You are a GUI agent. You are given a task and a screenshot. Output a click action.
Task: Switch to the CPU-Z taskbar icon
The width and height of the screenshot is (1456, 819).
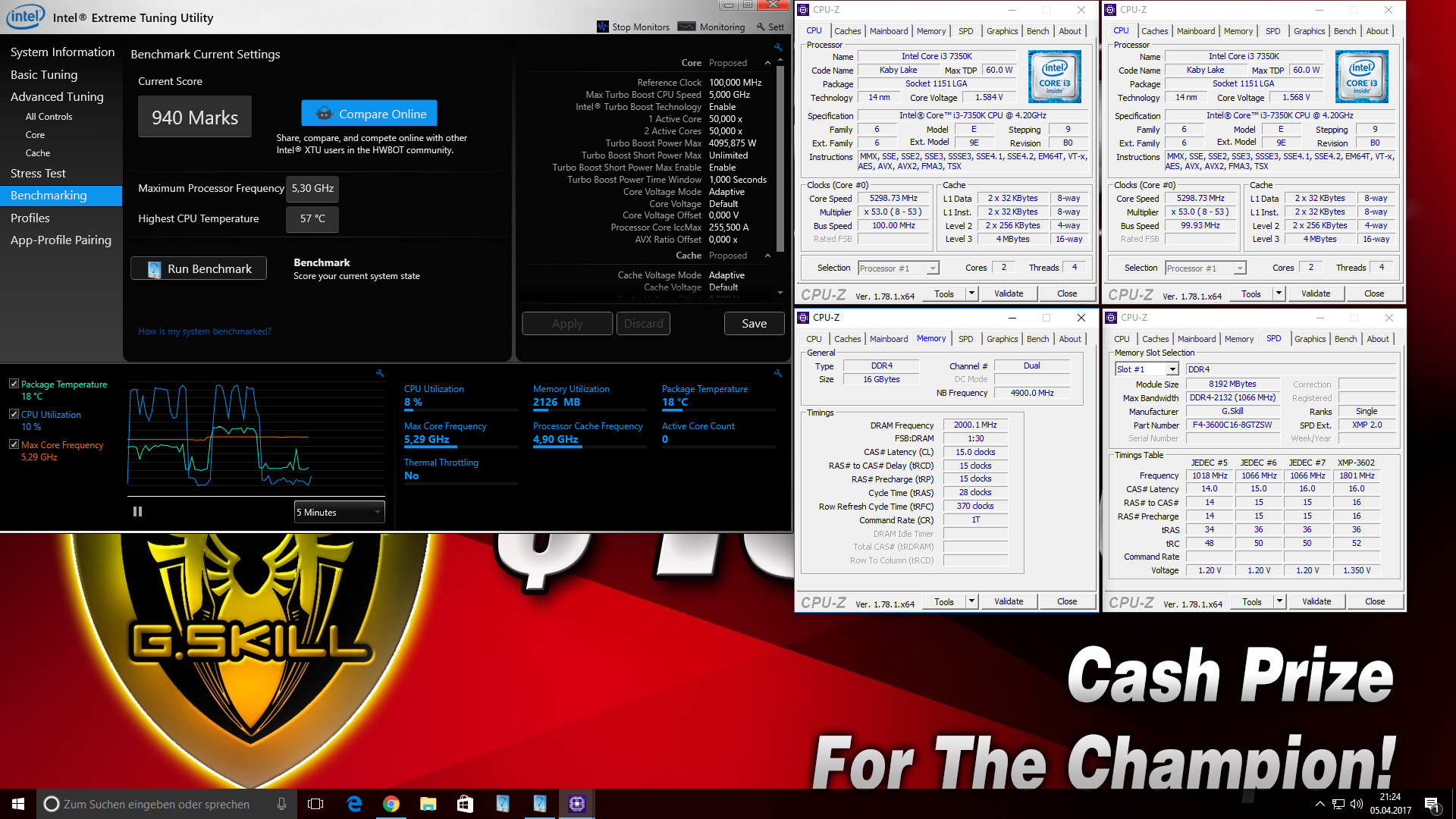[x=576, y=804]
